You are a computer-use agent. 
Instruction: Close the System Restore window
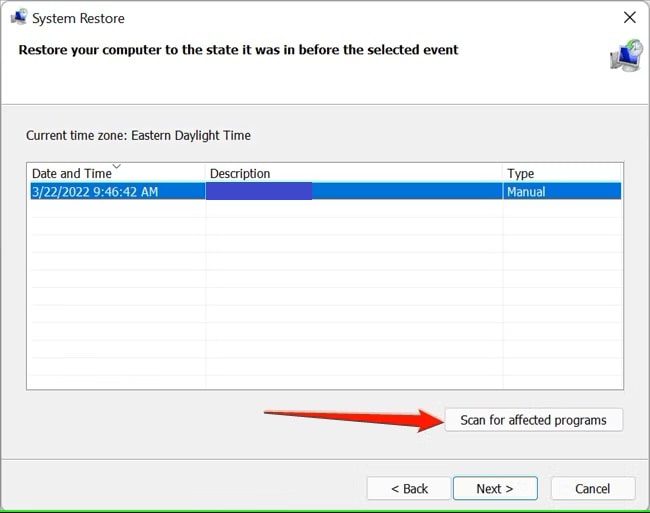pyautogui.click(x=630, y=17)
